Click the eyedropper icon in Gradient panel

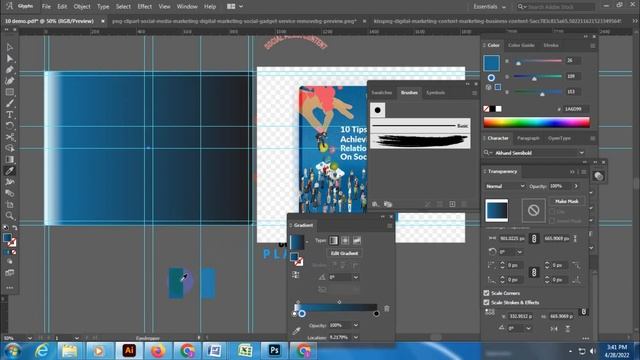click(297, 331)
